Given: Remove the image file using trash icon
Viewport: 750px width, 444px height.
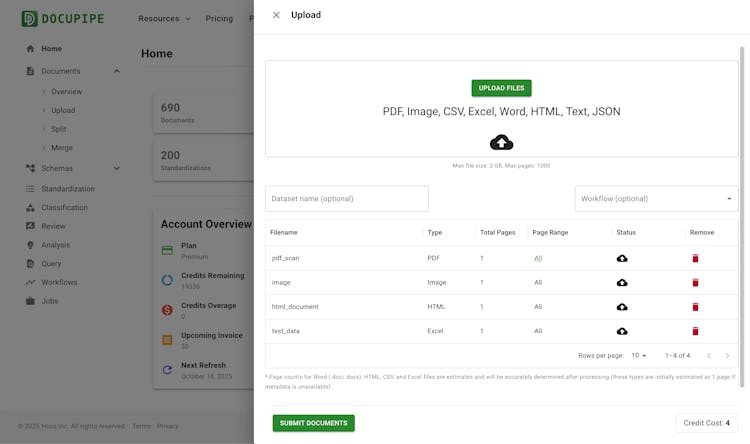Looking at the screenshot, I should [x=695, y=282].
